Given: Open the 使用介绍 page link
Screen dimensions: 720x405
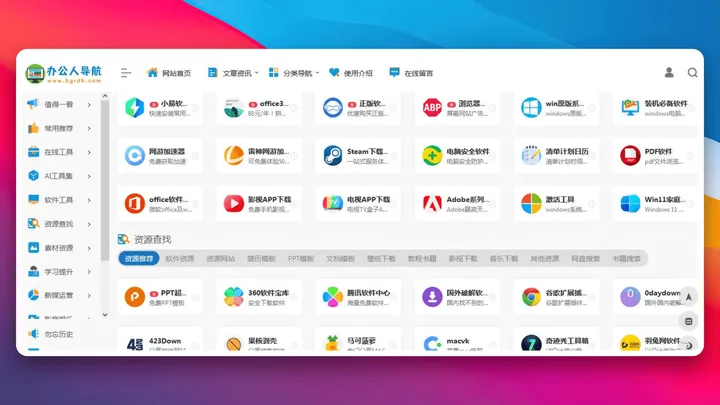Looking at the screenshot, I should pos(351,73).
